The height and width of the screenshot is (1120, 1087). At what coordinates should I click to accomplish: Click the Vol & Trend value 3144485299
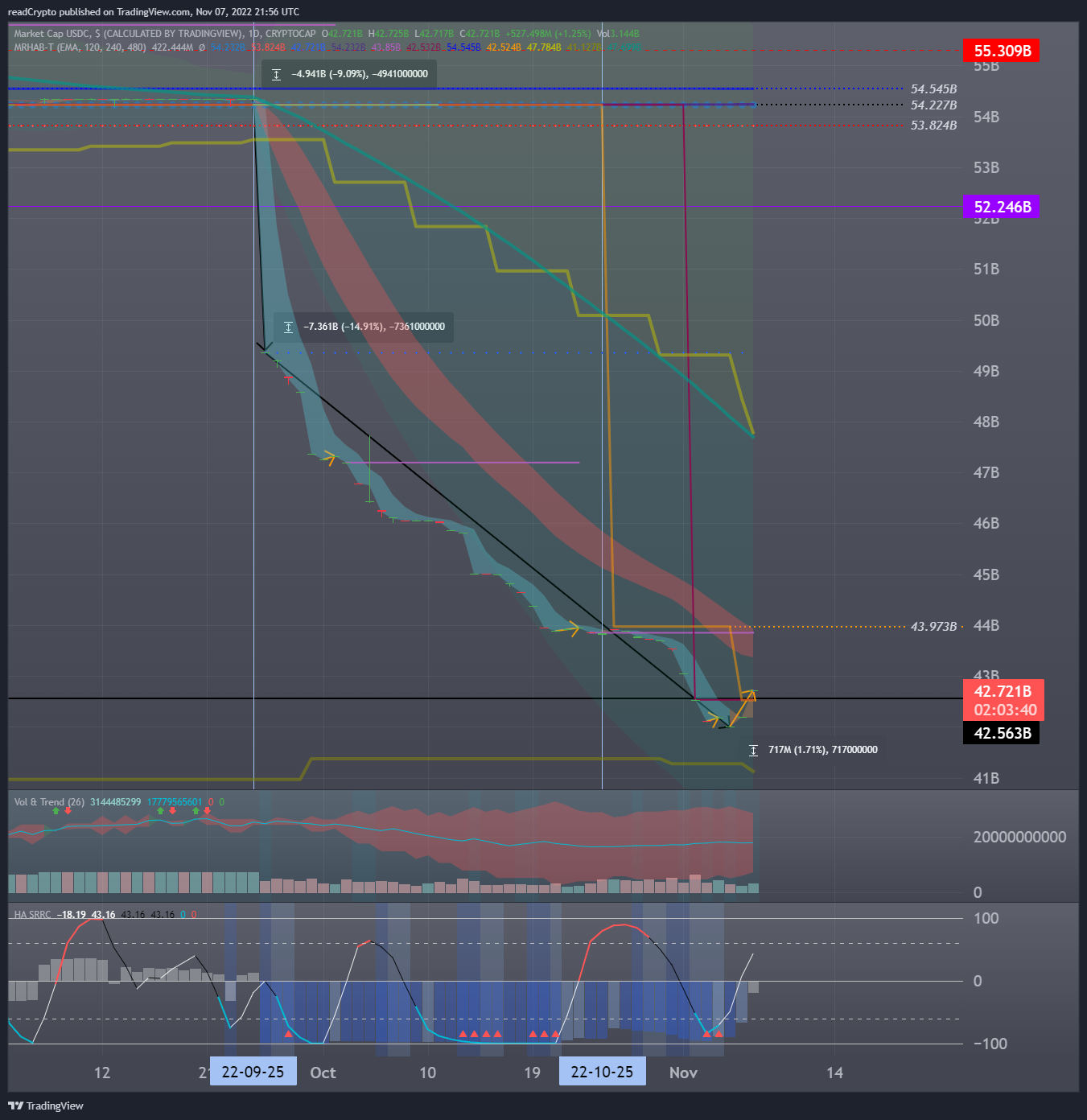pyautogui.click(x=116, y=802)
